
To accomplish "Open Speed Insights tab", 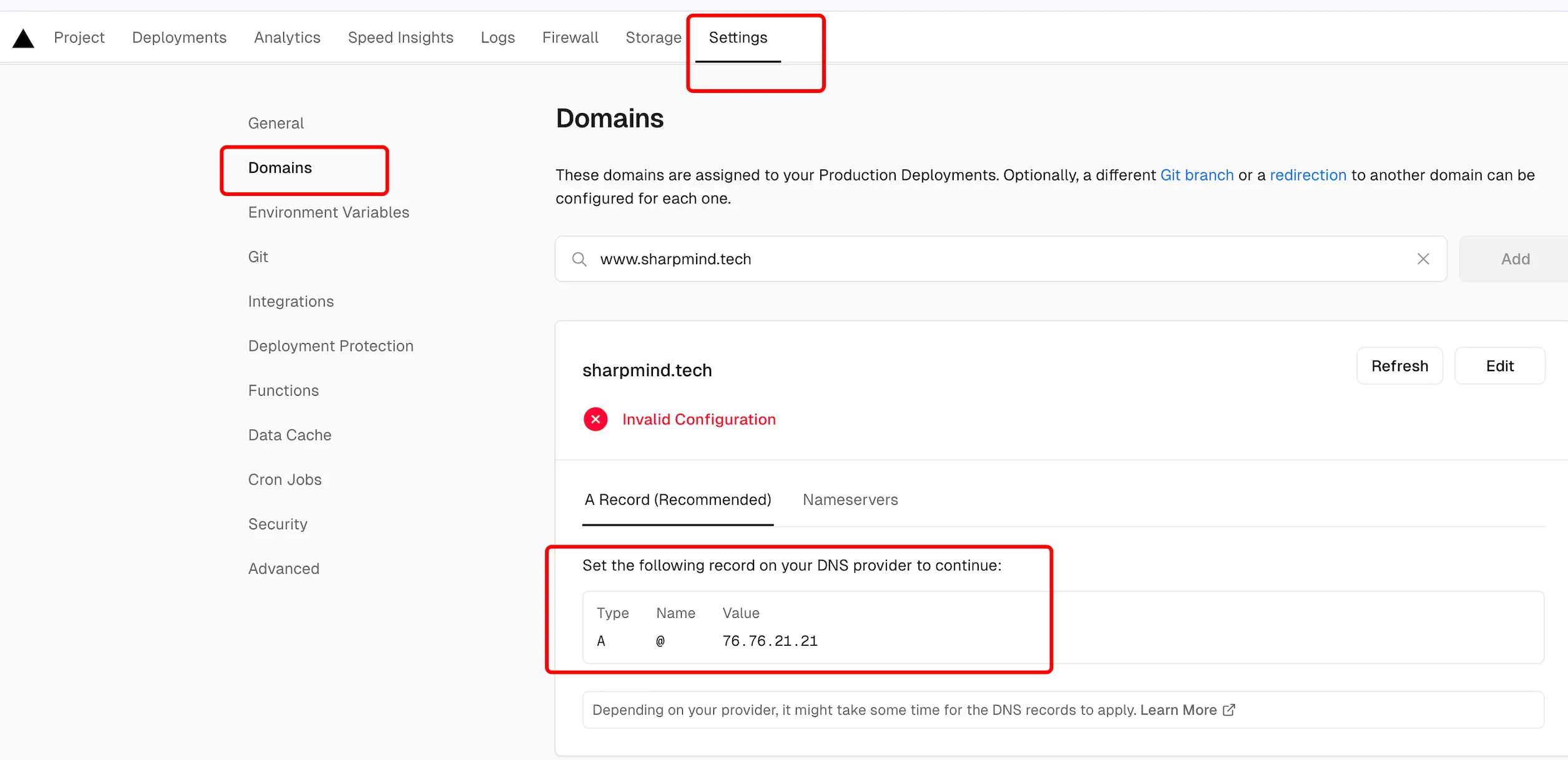I will coord(400,37).
